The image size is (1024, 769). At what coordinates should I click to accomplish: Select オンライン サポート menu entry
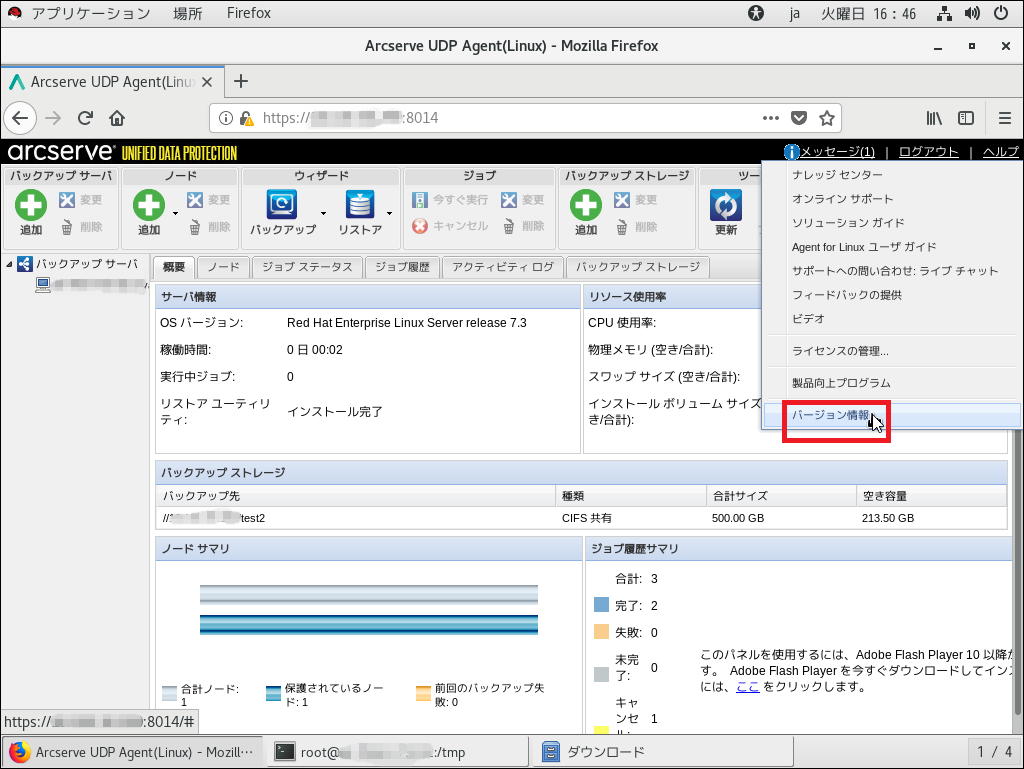click(x=842, y=199)
